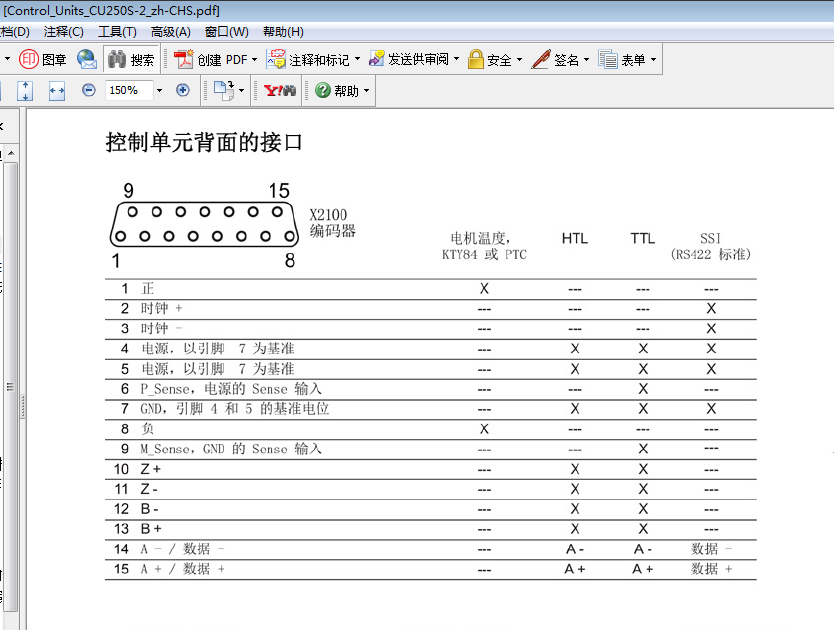Click row 6 P_Sense description text

click(231, 389)
